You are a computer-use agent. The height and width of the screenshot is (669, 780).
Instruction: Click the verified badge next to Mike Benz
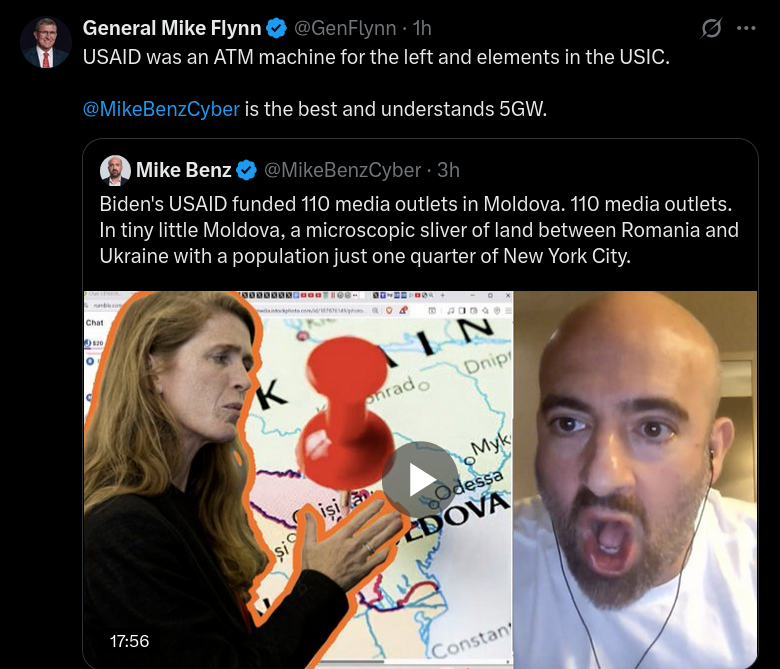[246, 171]
